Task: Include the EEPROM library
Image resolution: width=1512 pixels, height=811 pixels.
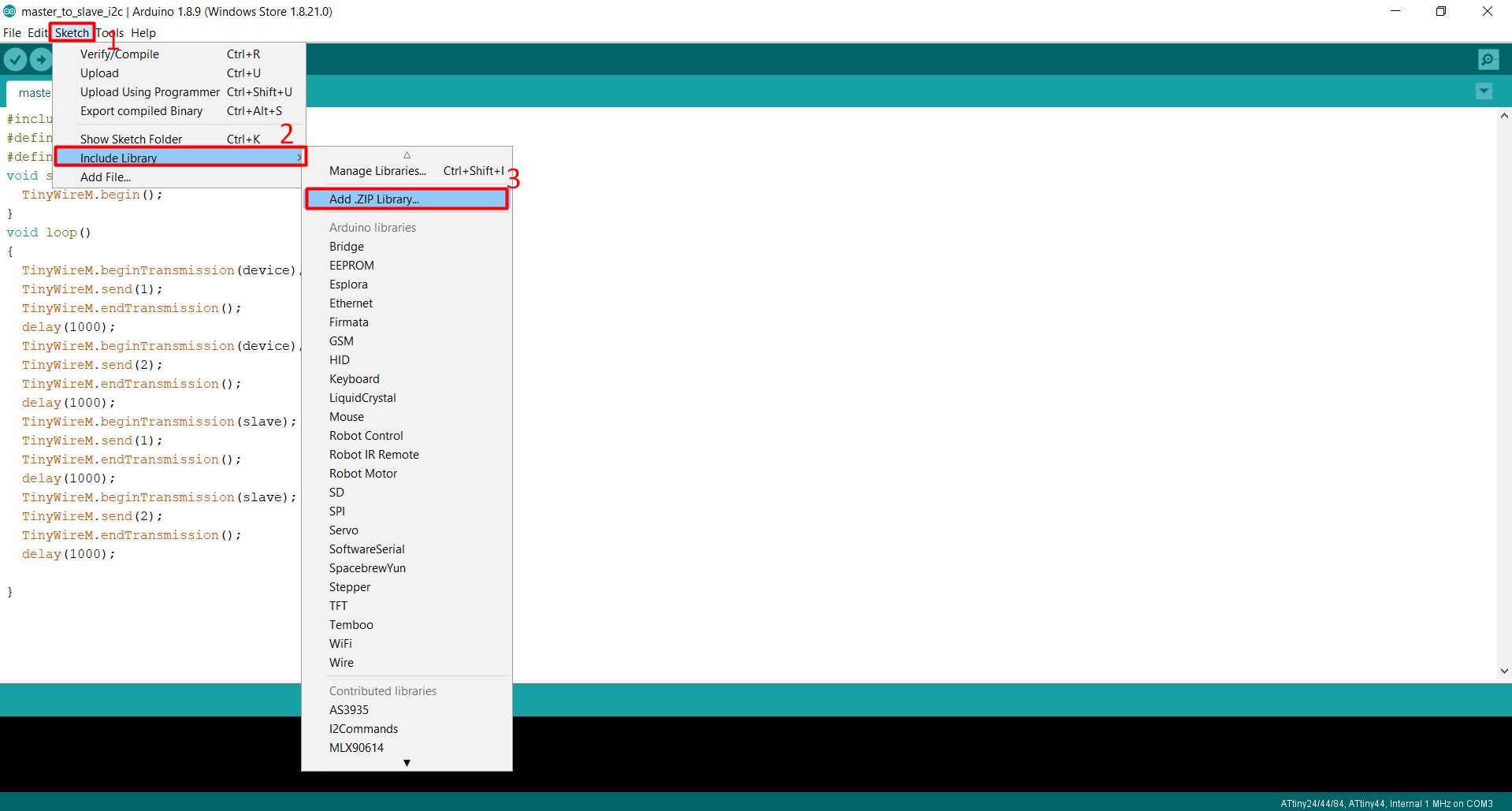Action: [407, 266]
